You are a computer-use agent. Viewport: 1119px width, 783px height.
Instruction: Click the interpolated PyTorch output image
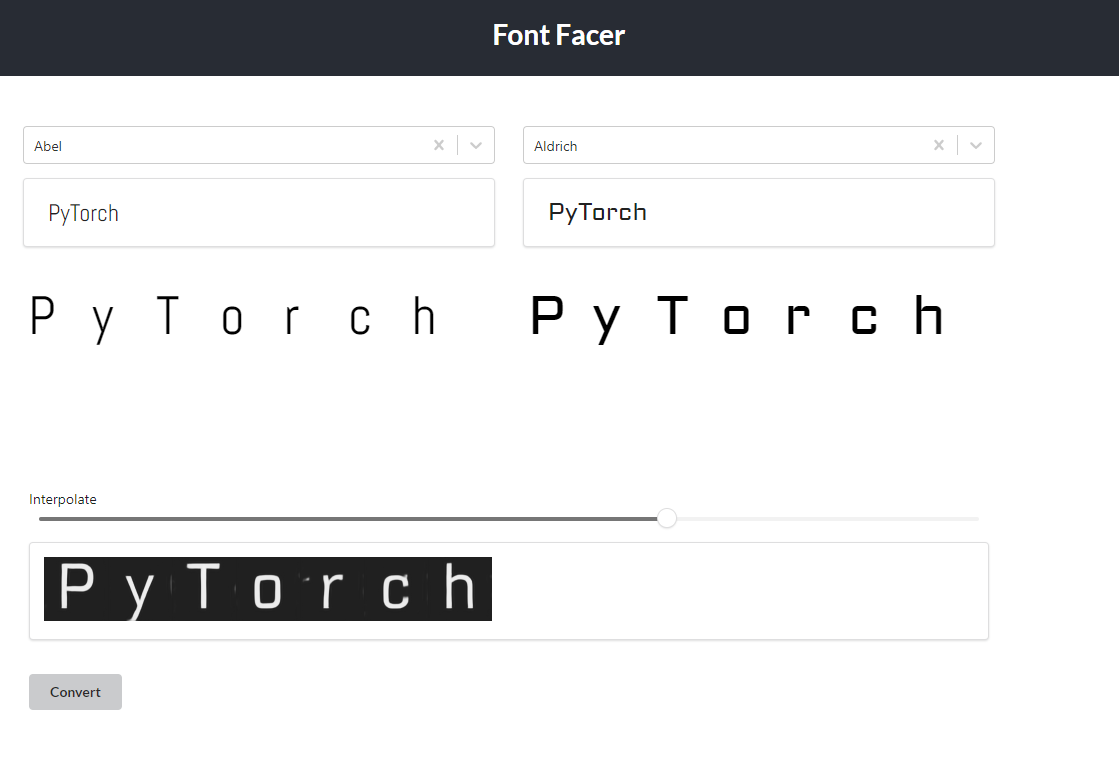pyautogui.click(x=268, y=589)
